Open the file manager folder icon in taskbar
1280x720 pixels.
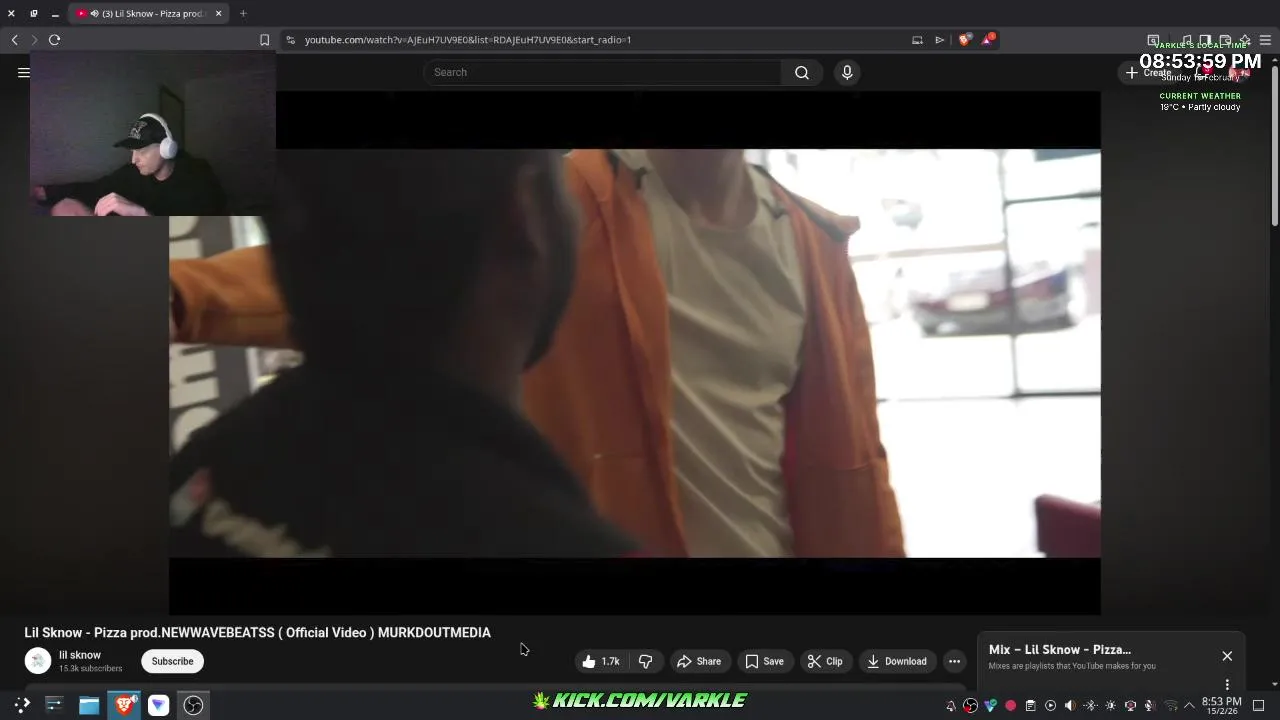click(x=89, y=705)
